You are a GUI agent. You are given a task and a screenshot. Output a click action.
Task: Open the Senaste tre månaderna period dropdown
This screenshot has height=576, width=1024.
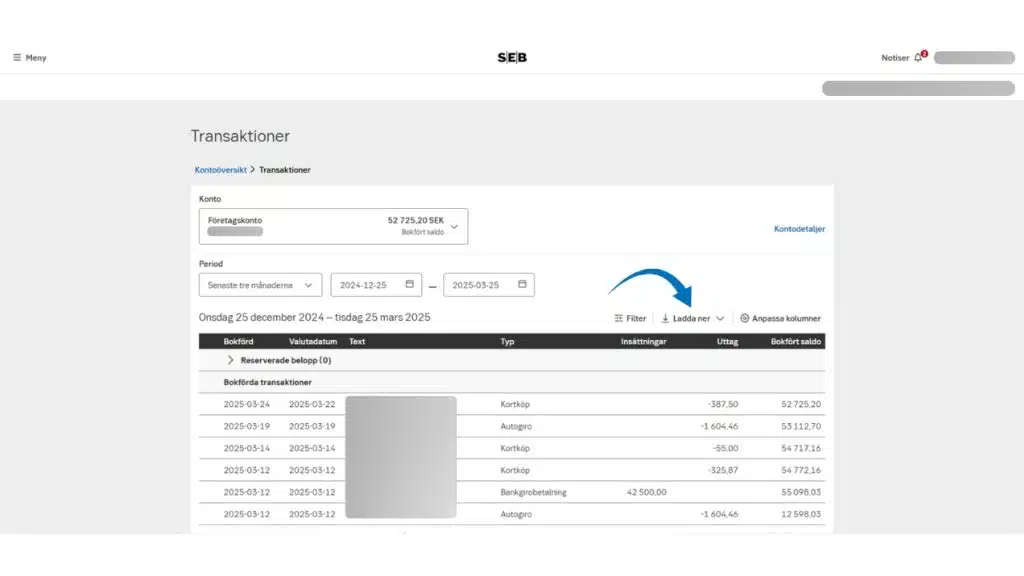(260, 285)
